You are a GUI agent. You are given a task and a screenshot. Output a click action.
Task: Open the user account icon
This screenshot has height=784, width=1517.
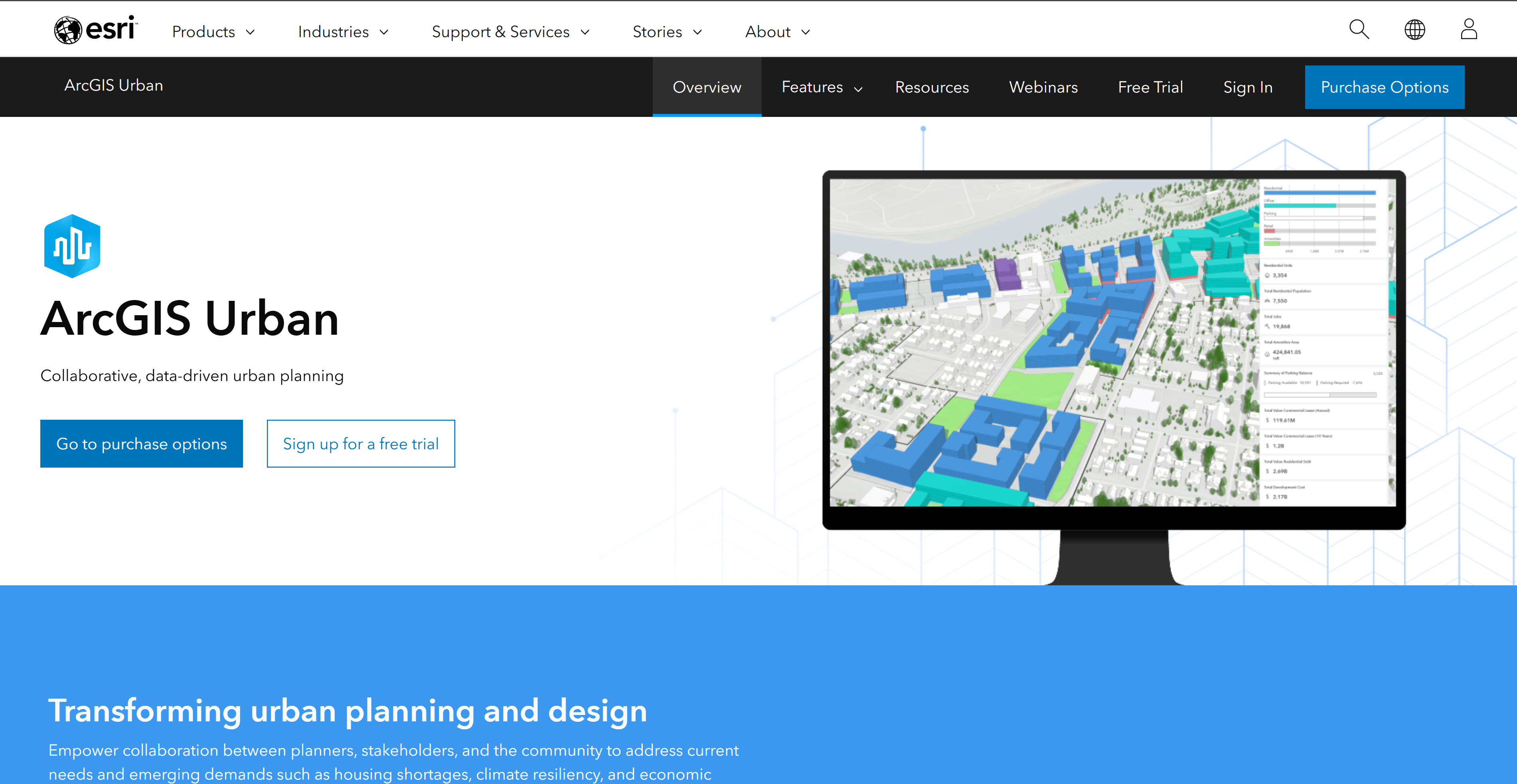1469,29
